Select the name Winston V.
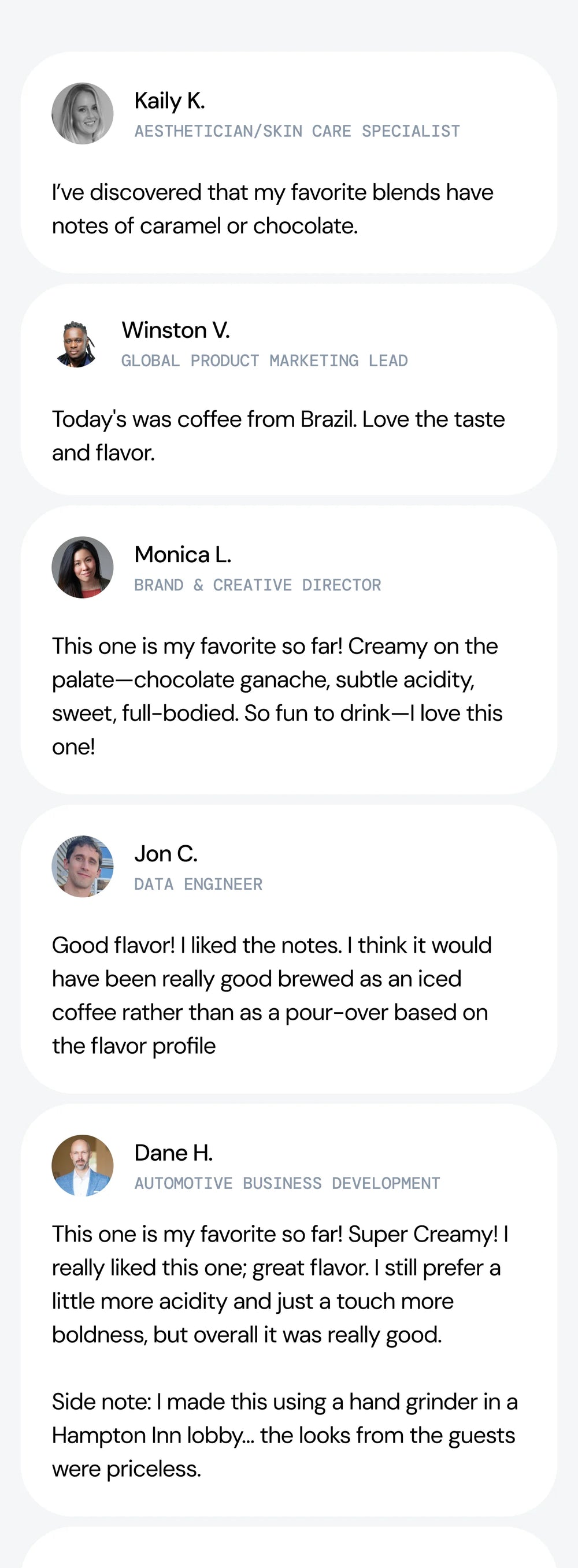Viewport: 578px width, 1568px height. [x=175, y=330]
